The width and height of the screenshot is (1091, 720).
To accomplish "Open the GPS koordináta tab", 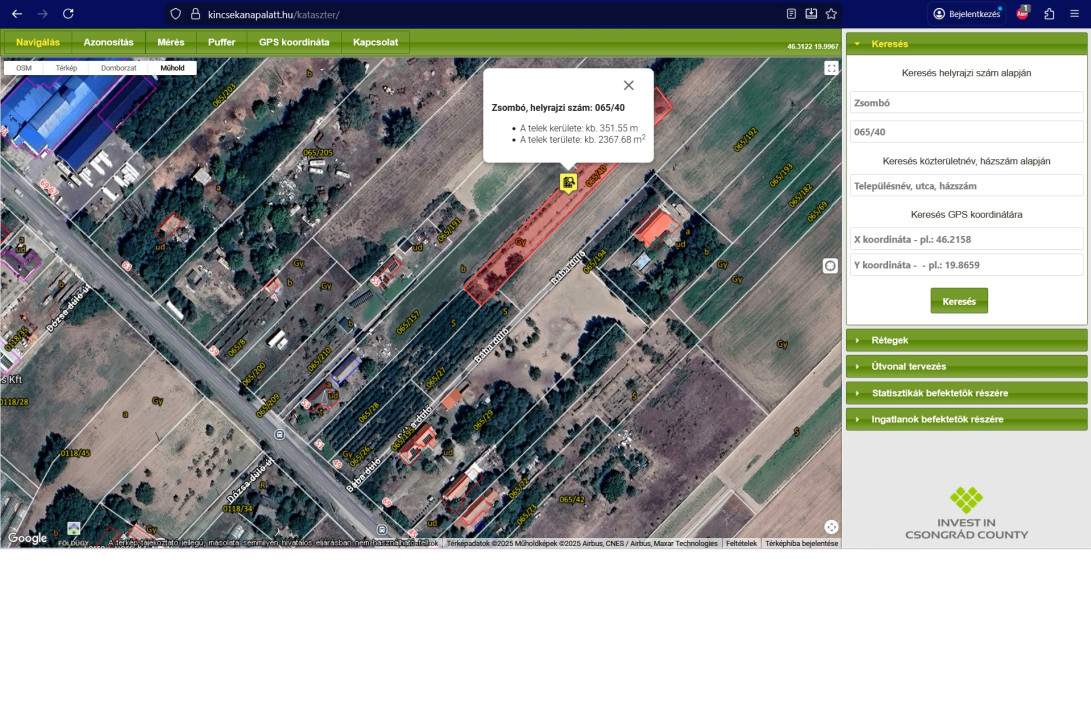I will 294,42.
